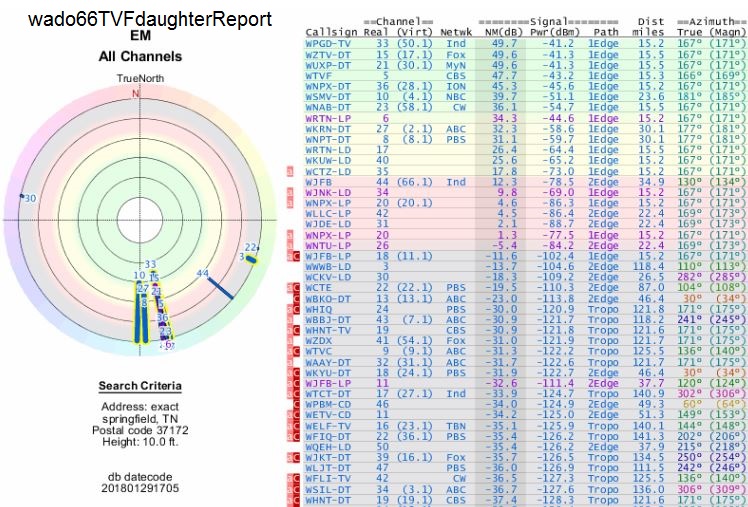This screenshot has height=507, width=748.
Task: Click channel 22 marker on radar plot
Action: click(251, 248)
